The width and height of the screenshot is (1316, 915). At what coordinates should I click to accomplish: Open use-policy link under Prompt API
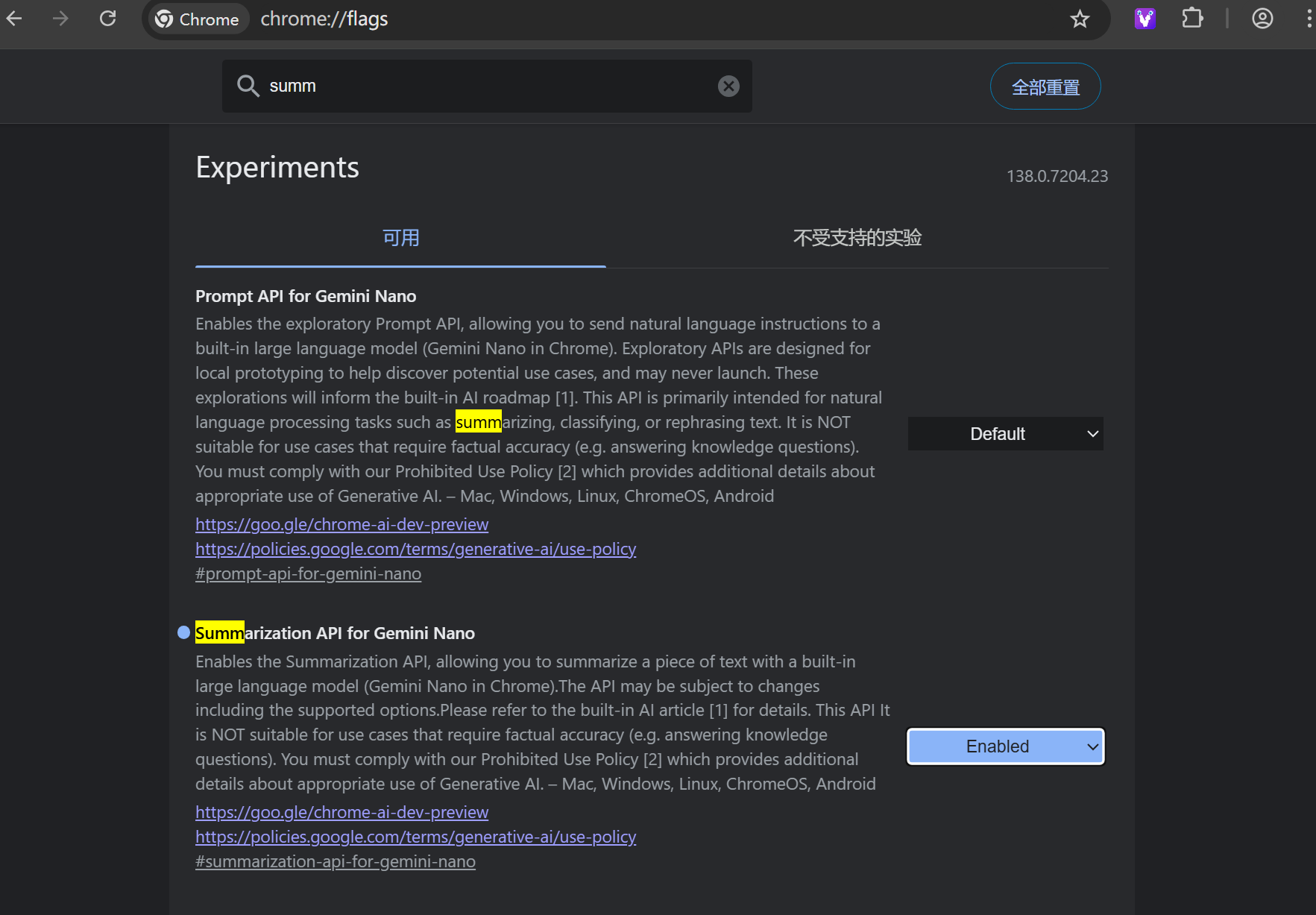(x=415, y=549)
